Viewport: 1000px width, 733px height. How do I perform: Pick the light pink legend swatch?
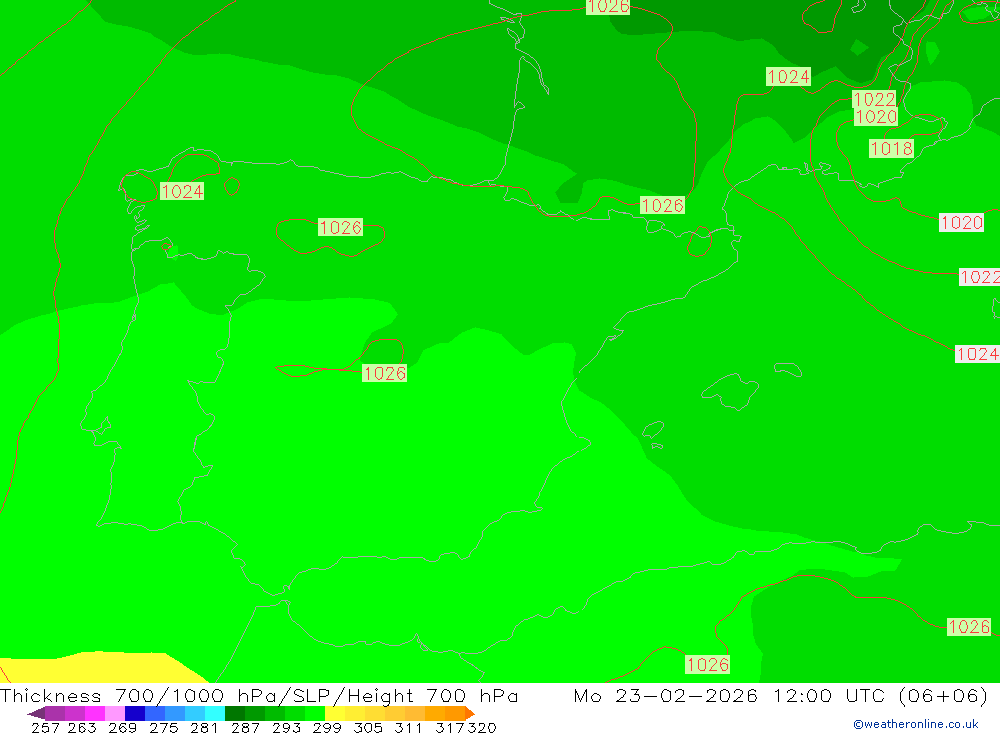[115, 713]
